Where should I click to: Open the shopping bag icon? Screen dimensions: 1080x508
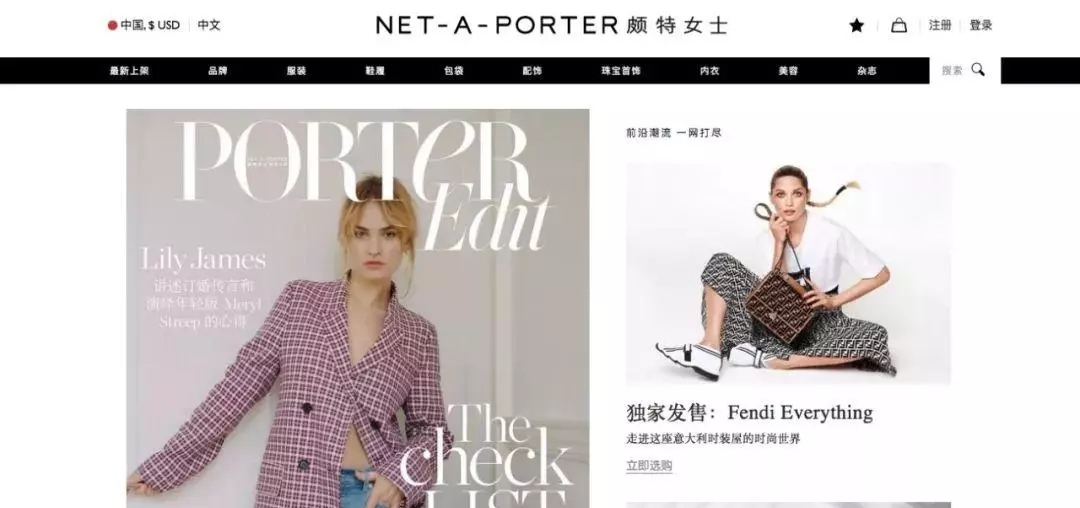pyautogui.click(x=899, y=25)
